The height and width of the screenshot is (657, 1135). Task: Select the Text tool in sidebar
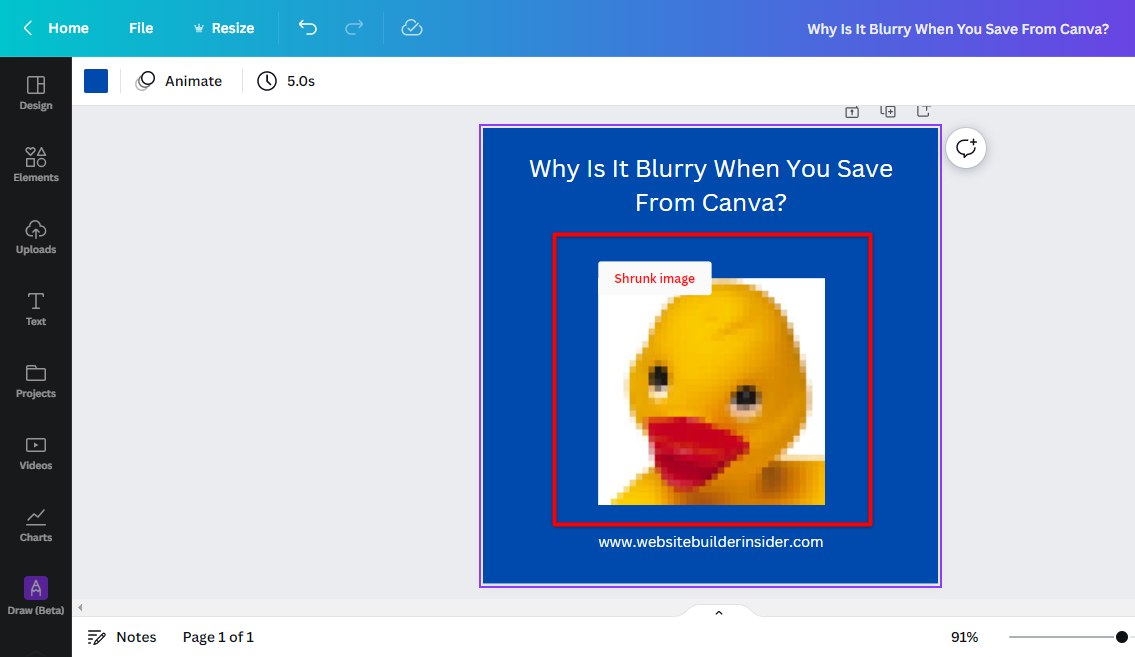[x=36, y=308]
